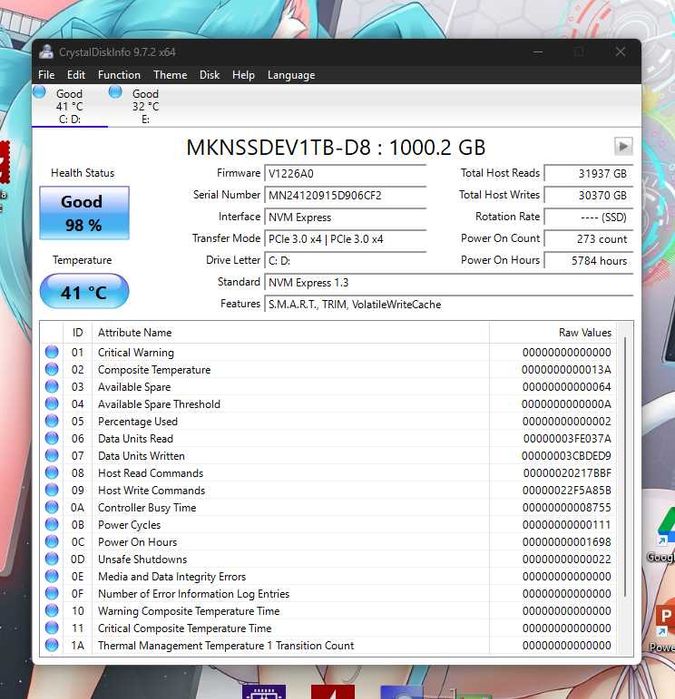Screen dimensions: 675x699
Task: Click the Attribute Name column header
Action: click(291, 333)
